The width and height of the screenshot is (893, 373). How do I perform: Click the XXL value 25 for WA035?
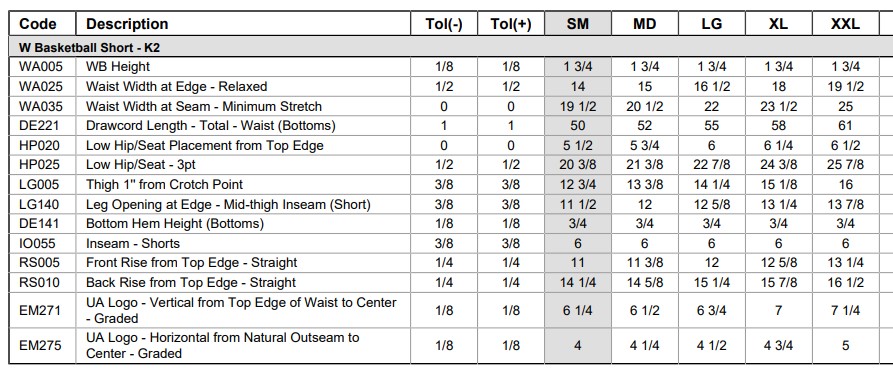coord(845,106)
